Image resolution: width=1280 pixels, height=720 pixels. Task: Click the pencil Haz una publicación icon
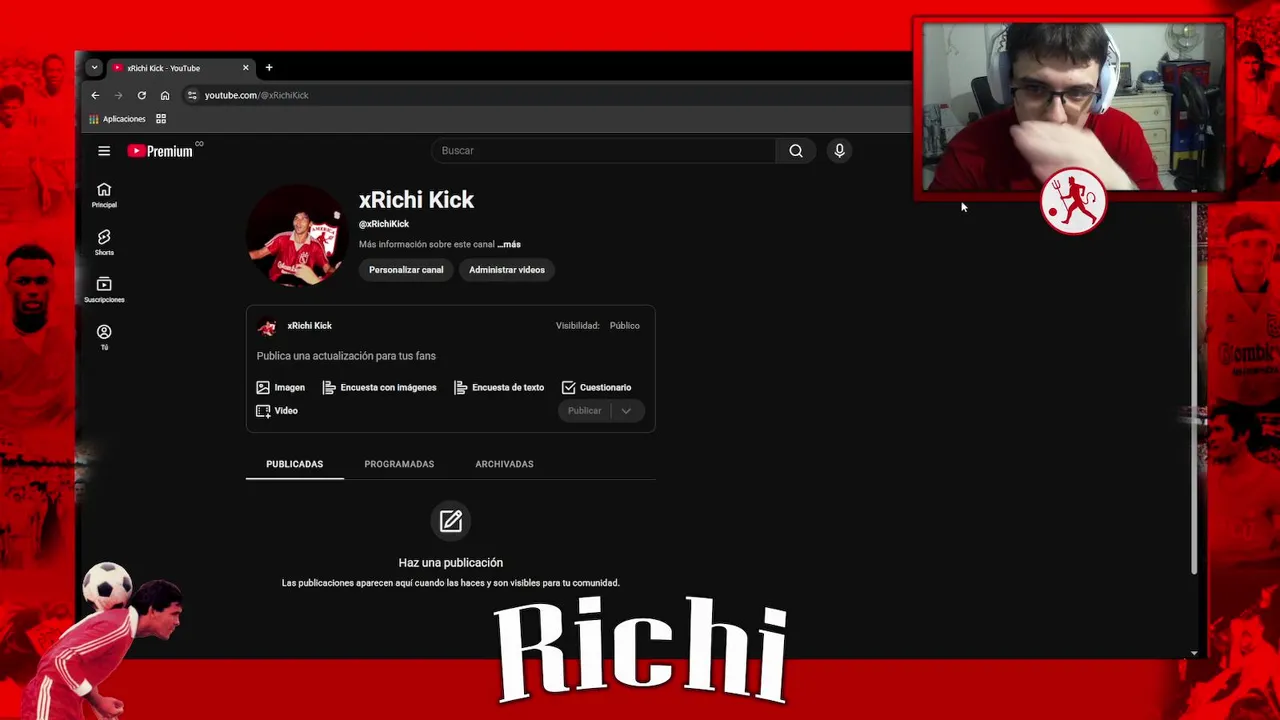click(x=451, y=521)
